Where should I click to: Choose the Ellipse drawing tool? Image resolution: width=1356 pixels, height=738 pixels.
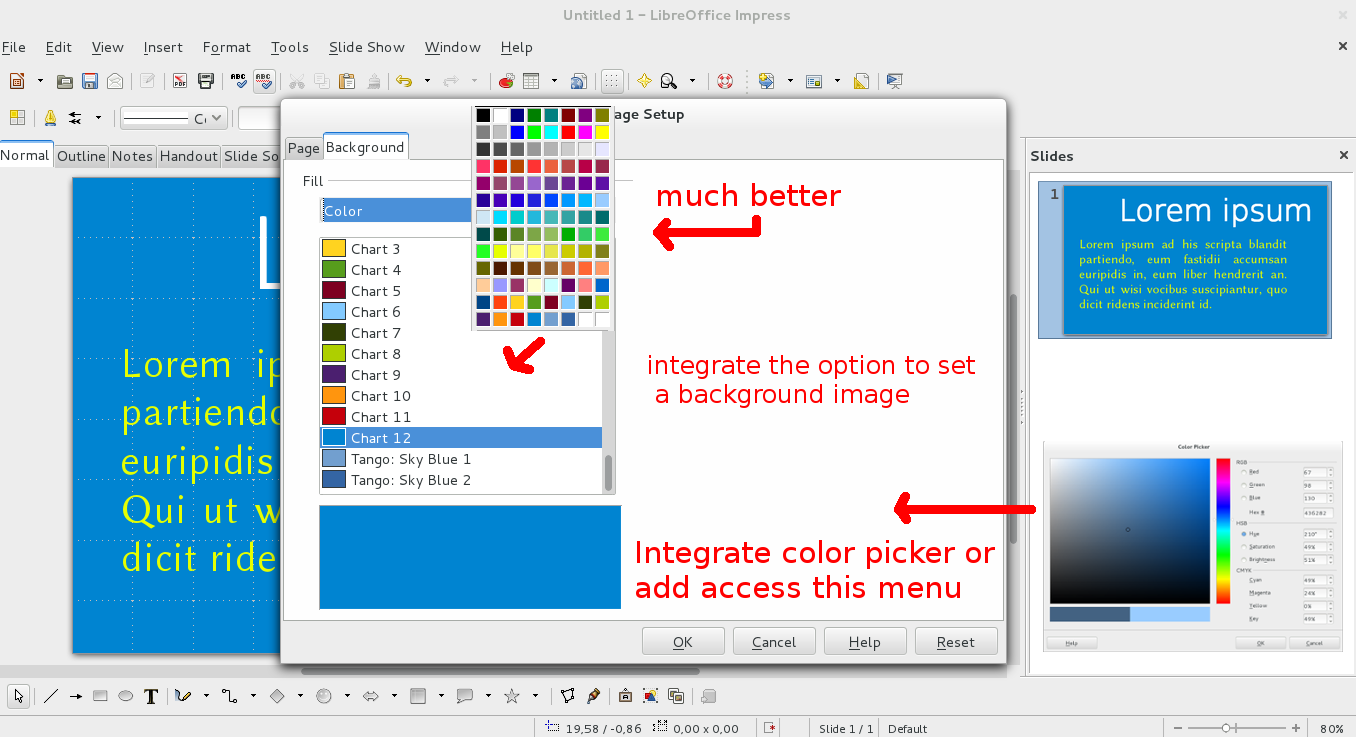(125, 696)
